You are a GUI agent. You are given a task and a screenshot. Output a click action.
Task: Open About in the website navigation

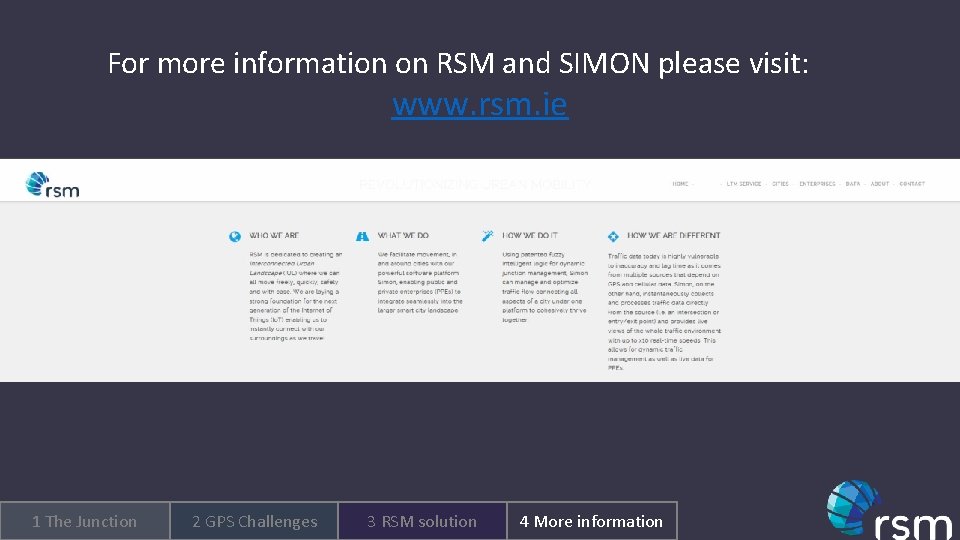pyautogui.click(x=880, y=184)
